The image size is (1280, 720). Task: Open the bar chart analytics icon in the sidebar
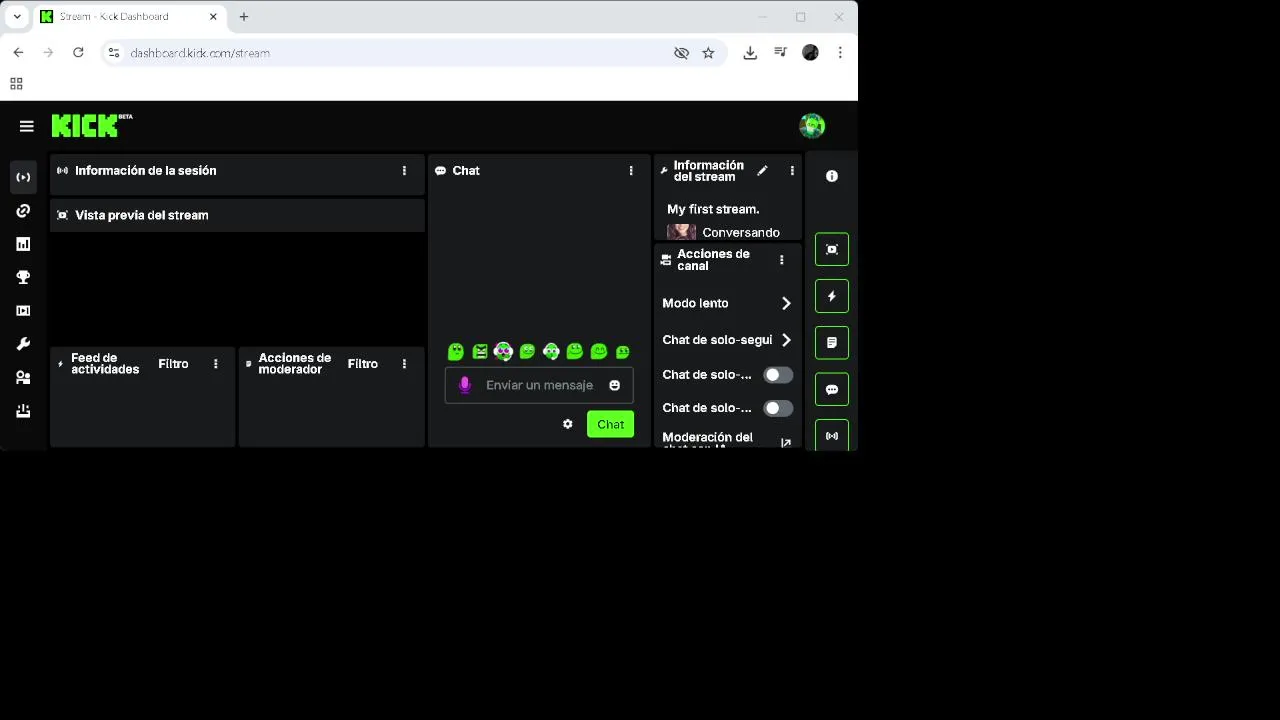pos(23,244)
